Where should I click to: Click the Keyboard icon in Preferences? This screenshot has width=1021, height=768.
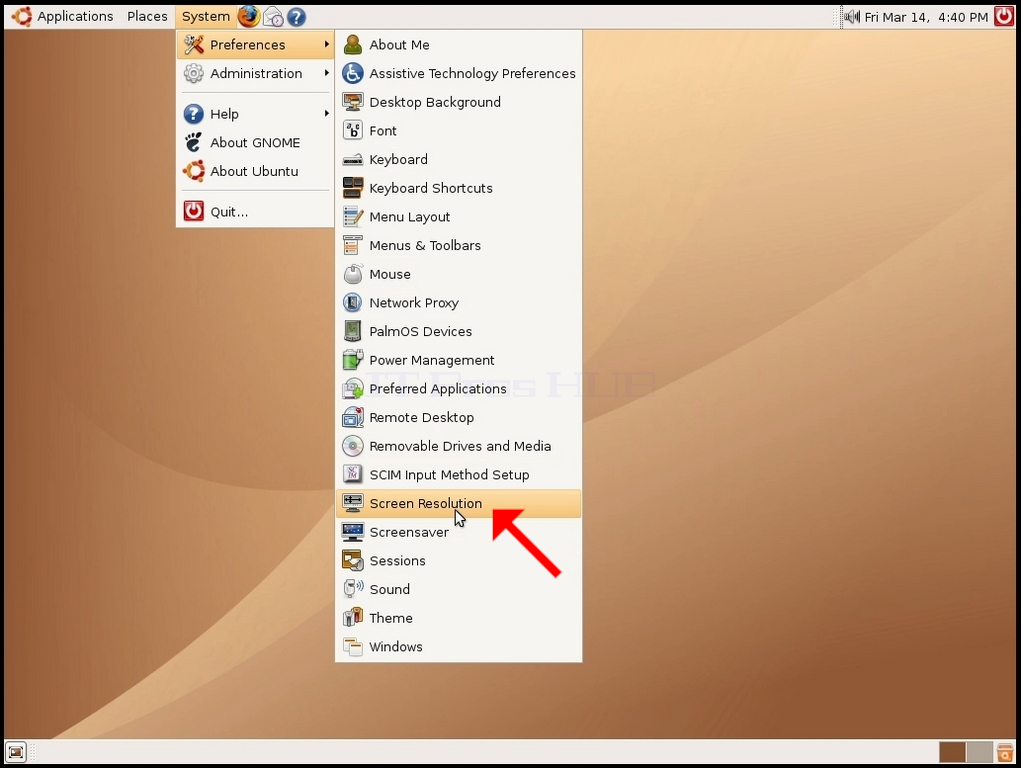coord(353,160)
